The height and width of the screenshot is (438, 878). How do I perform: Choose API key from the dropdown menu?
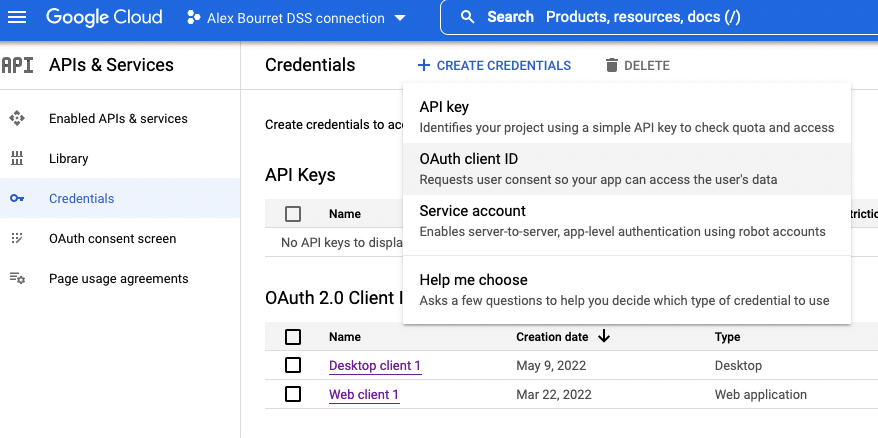627,117
